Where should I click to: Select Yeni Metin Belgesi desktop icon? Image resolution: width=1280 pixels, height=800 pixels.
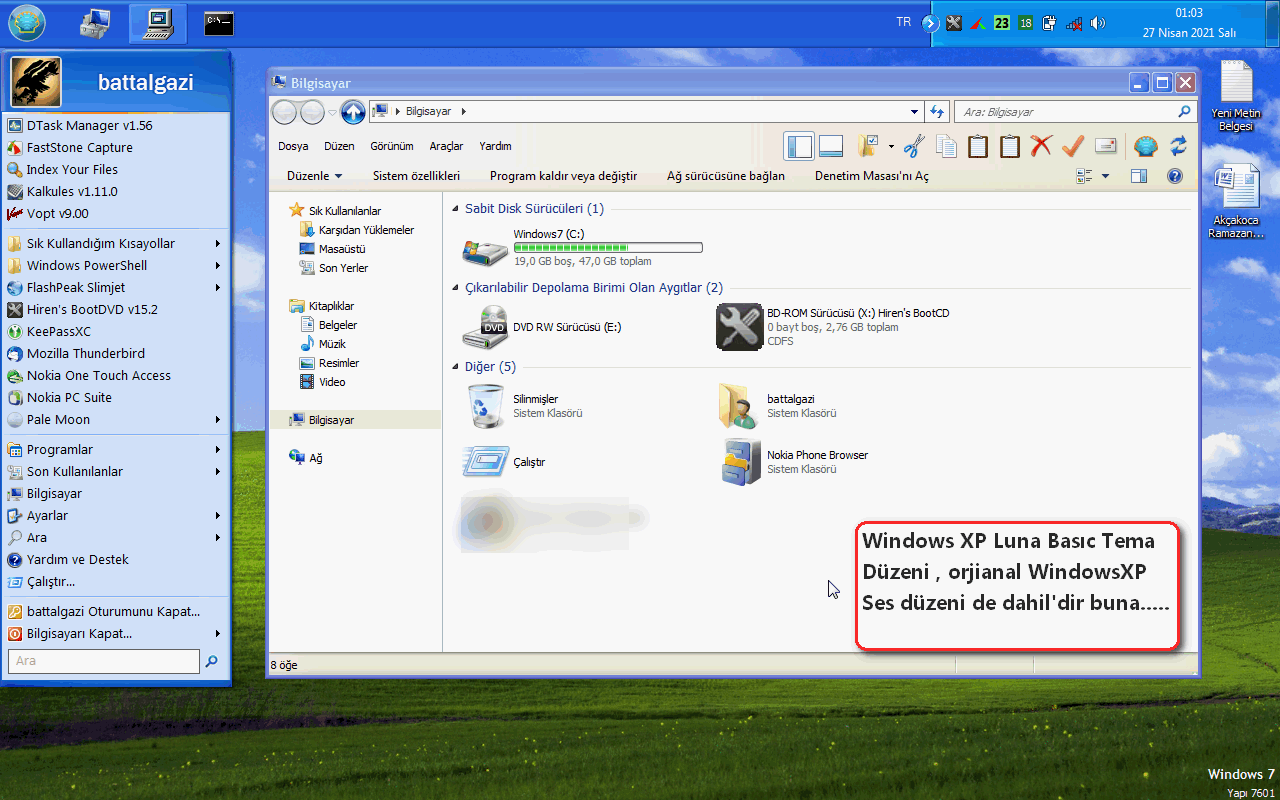[x=1236, y=97]
